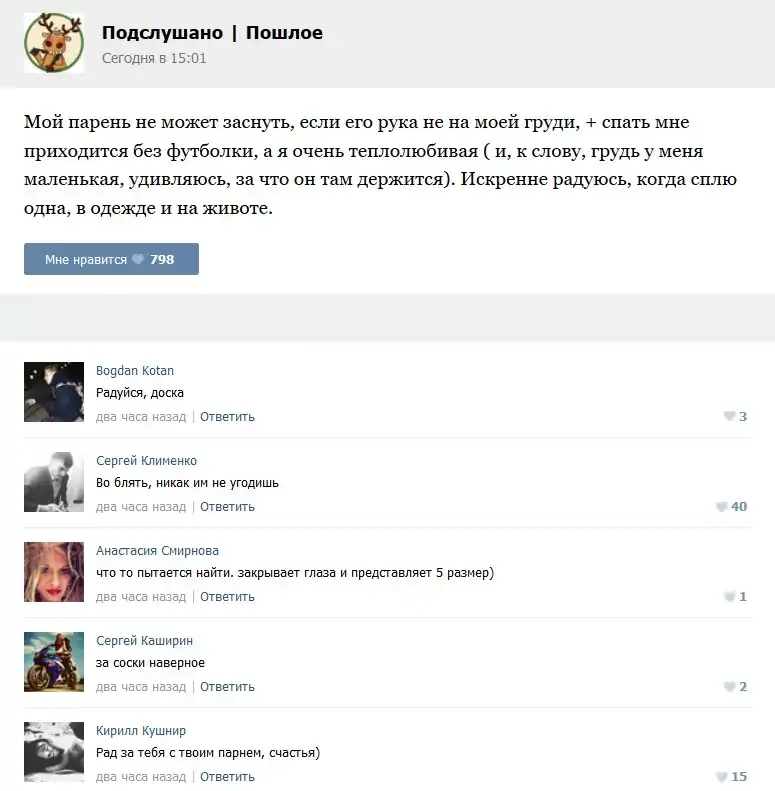The width and height of the screenshot is (775, 791).
Task: Click Анастасия Смирнова's avatar photo
Action: point(54,572)
